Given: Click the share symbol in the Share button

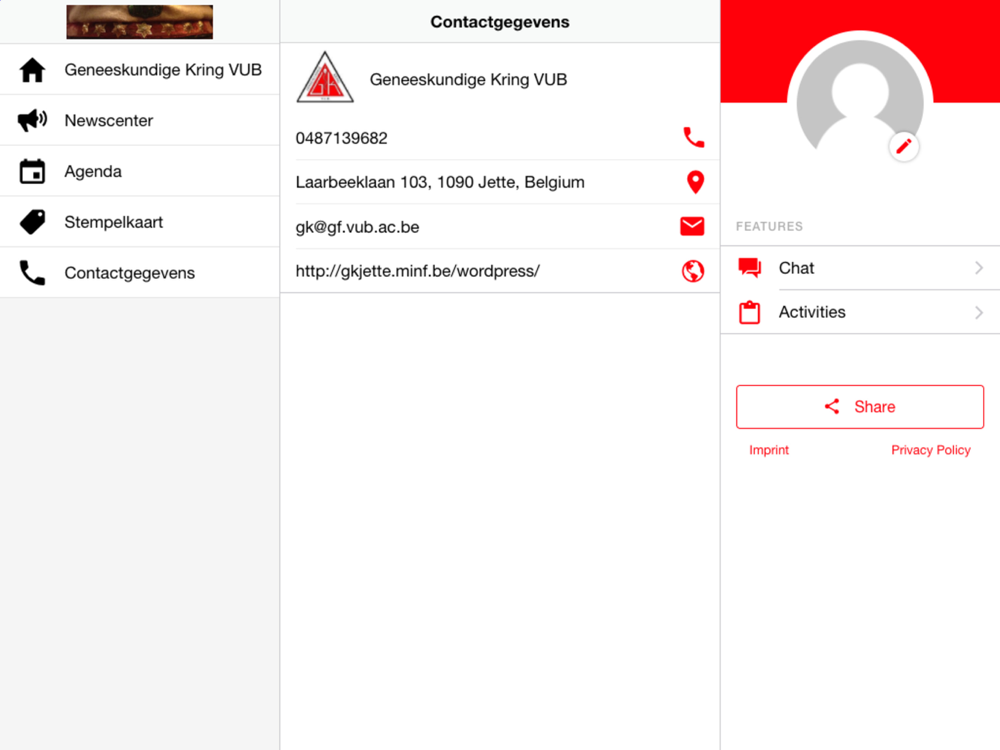Looking at the screenshot, I should (x=832, y=406).
